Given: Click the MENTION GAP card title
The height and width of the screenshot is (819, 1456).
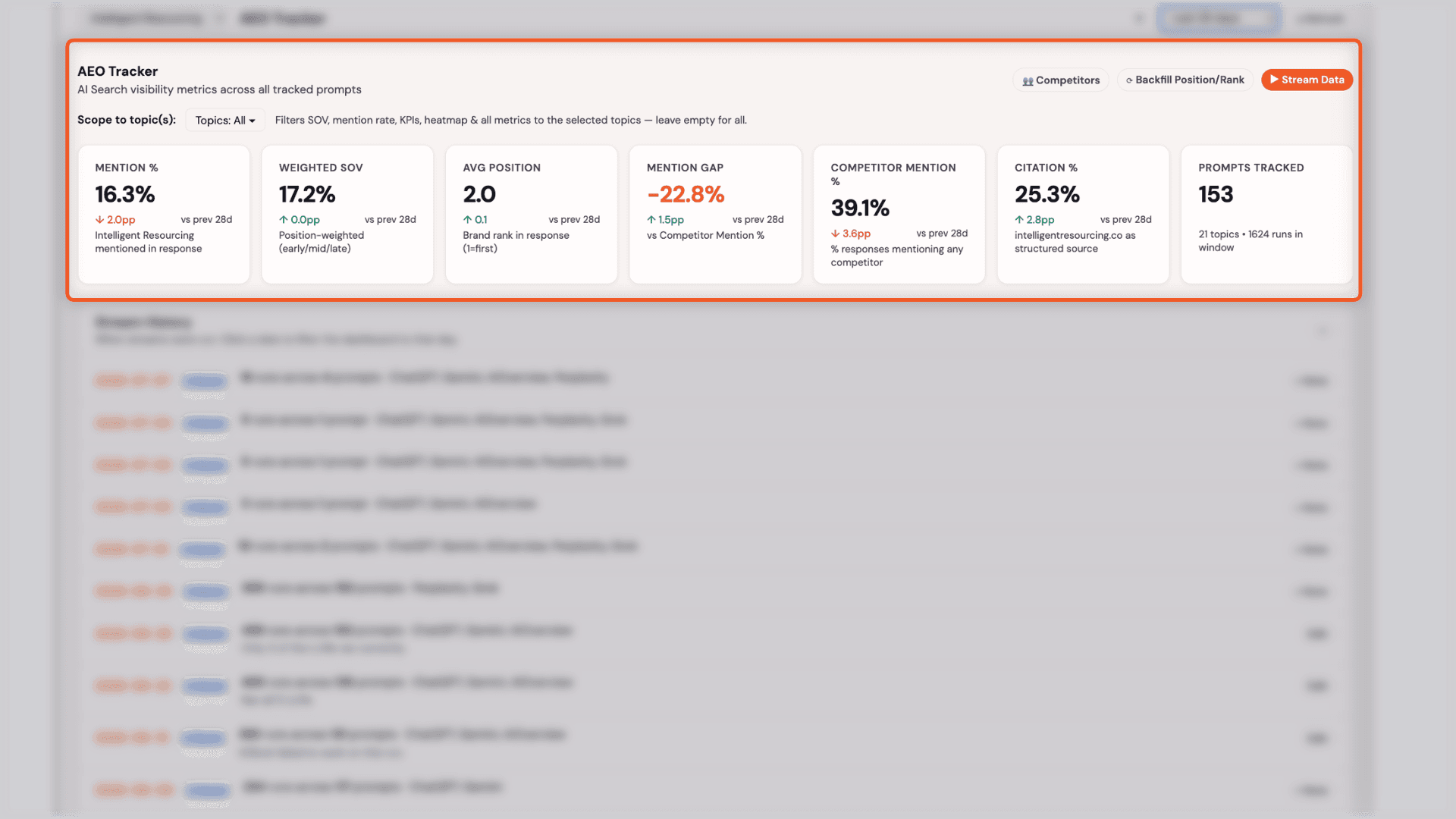Looking at the screenshot, I should click(685, 168).
